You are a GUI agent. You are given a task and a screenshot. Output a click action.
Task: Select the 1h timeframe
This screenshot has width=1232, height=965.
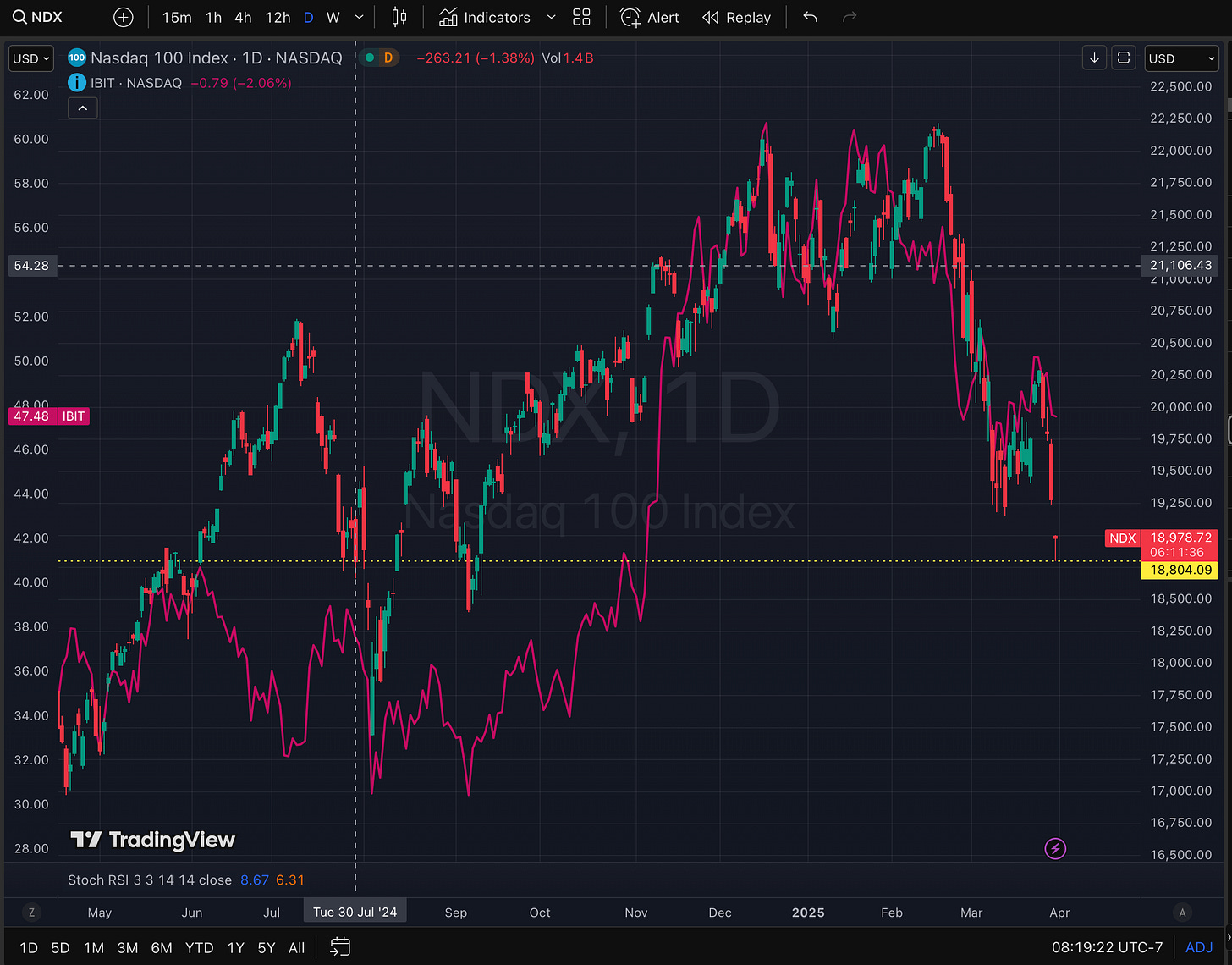pos(213,17)
